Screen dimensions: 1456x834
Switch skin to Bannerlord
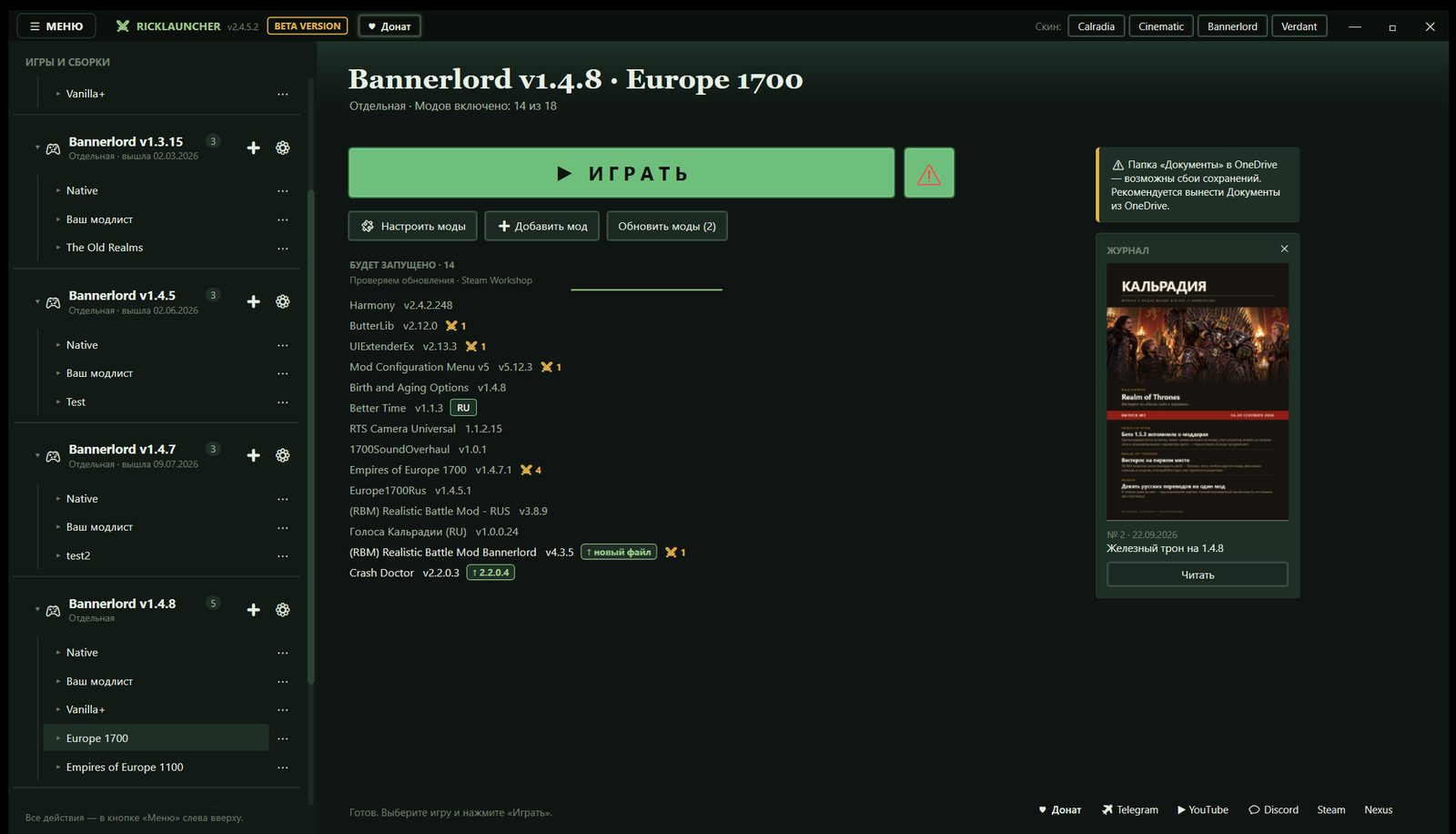[1232, 26]
